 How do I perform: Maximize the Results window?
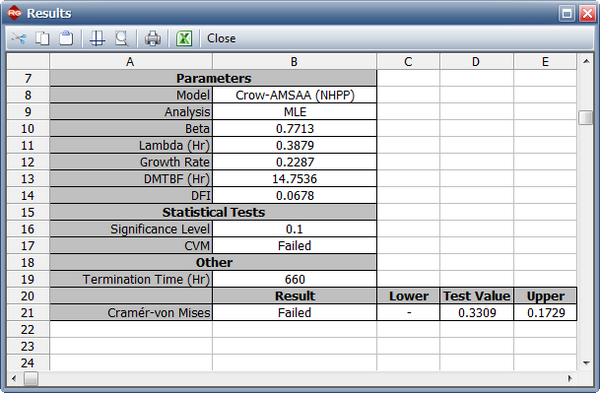coord(567,13)
